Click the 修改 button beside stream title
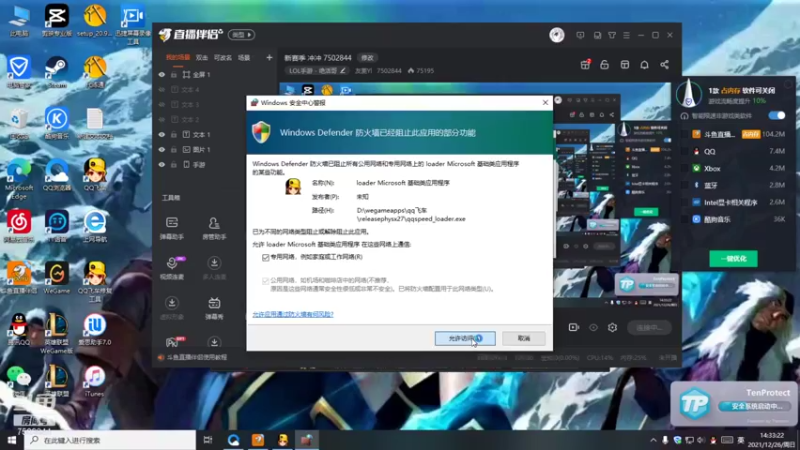Viewport: 800px width, 450px height. 367,58
